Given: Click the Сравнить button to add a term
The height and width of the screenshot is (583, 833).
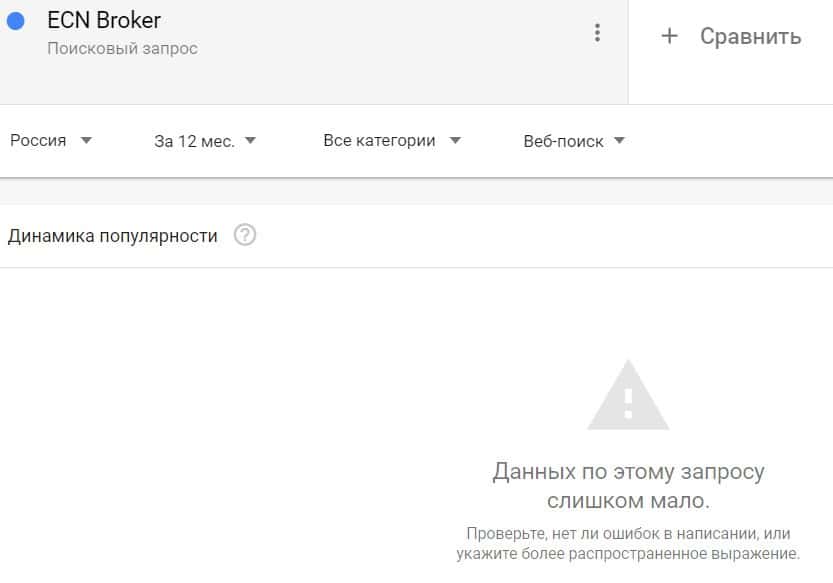Looking at the screenshot, I should click(731, 36).
